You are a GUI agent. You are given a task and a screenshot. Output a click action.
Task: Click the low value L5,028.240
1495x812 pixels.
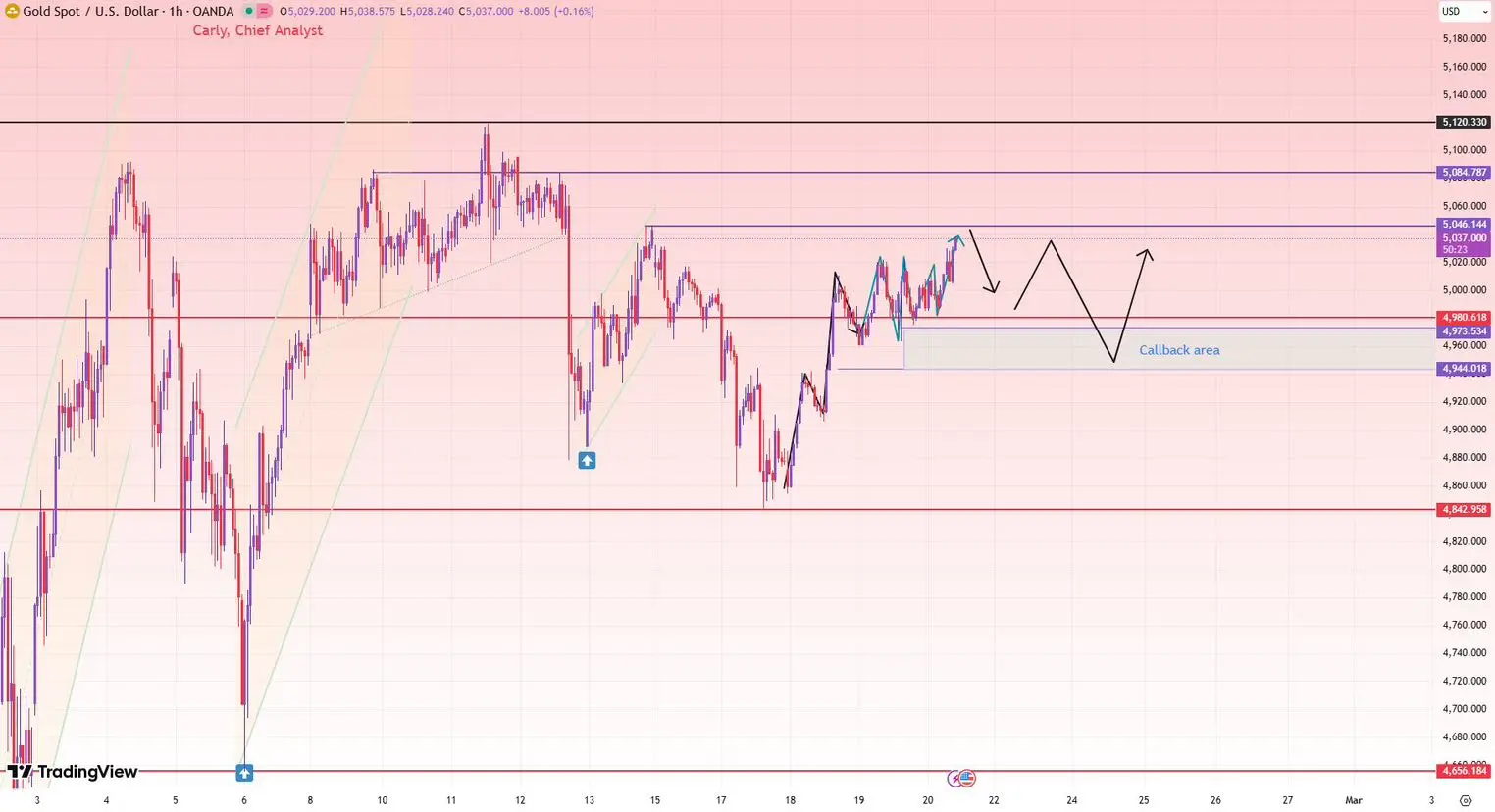coord(427,11)
